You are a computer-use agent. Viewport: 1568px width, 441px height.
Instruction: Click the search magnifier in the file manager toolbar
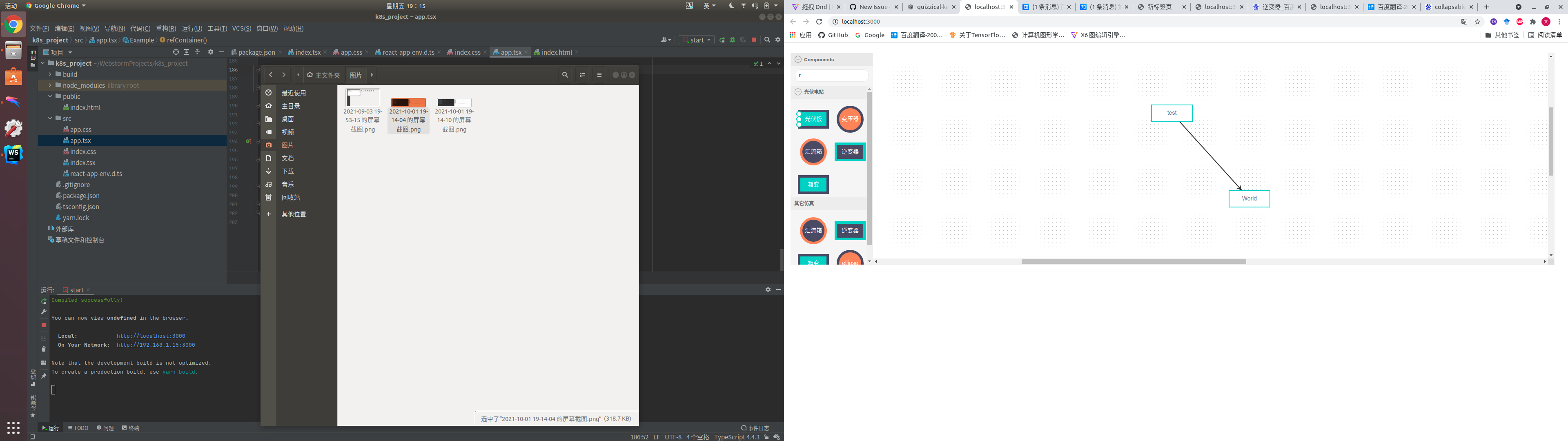(x=565, y=74)
